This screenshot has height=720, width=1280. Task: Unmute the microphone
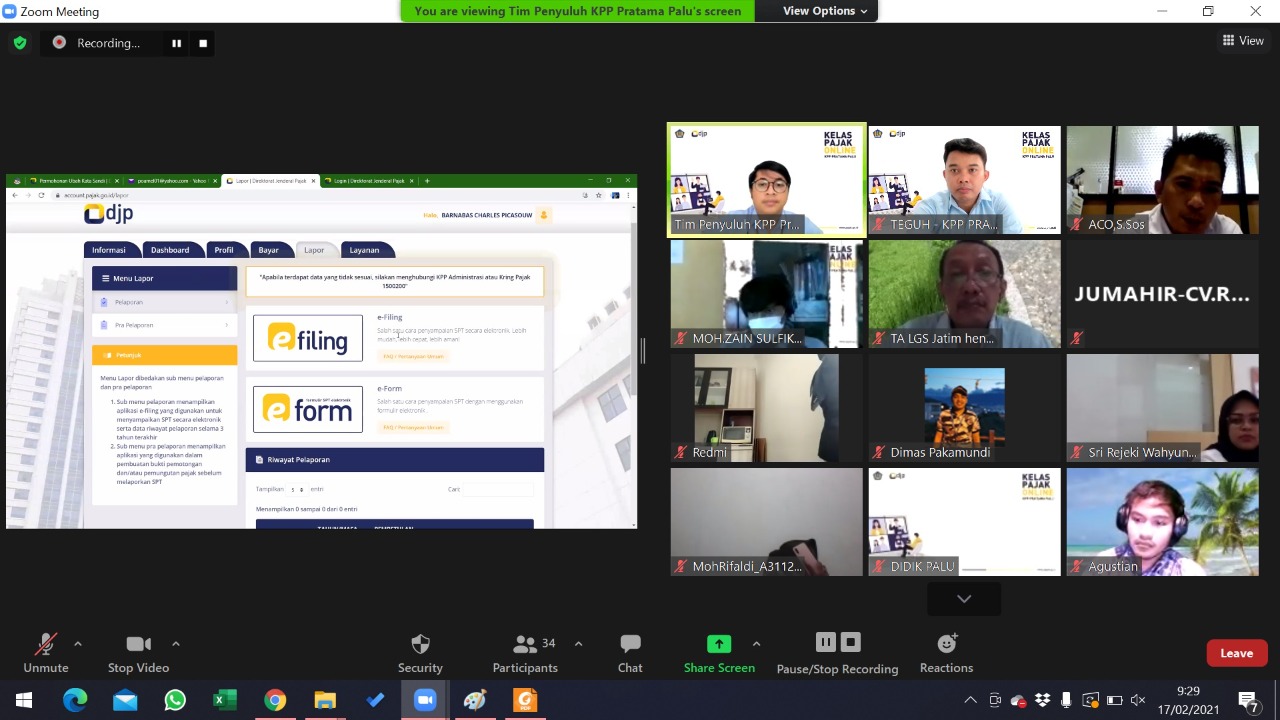tap(46, 644)
